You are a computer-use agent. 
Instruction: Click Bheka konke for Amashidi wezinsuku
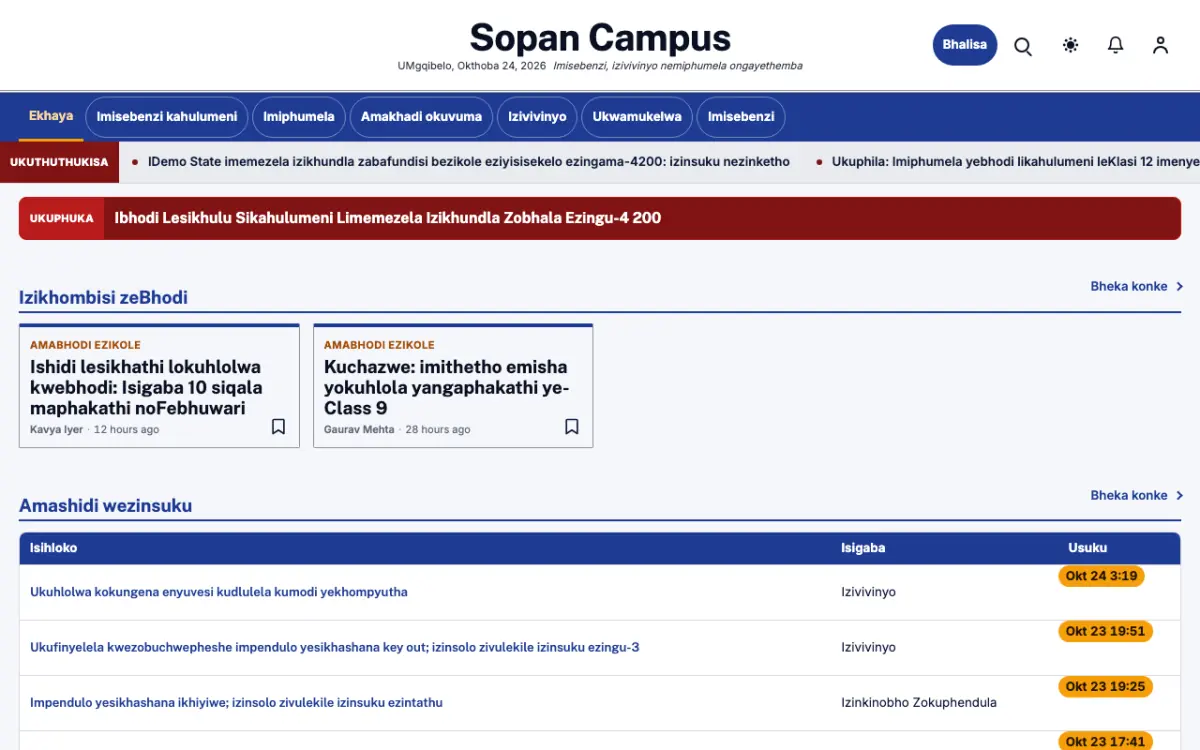tap(1137, 495)
